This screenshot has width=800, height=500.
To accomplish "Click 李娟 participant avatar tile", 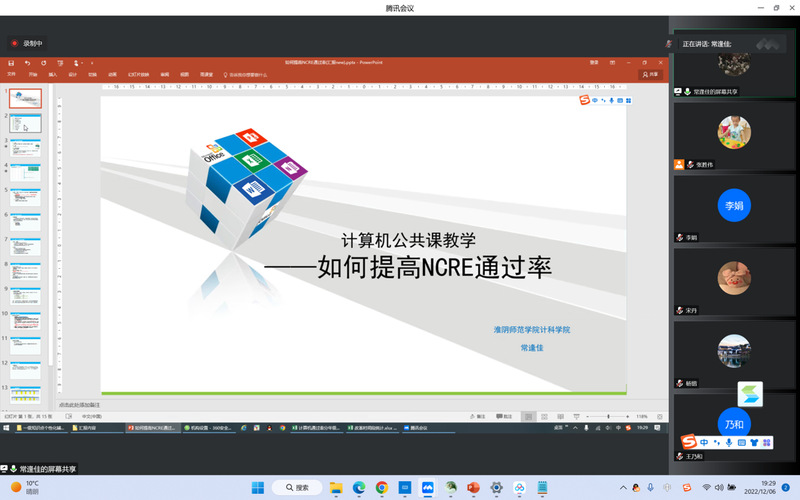I will pos(734,206).
